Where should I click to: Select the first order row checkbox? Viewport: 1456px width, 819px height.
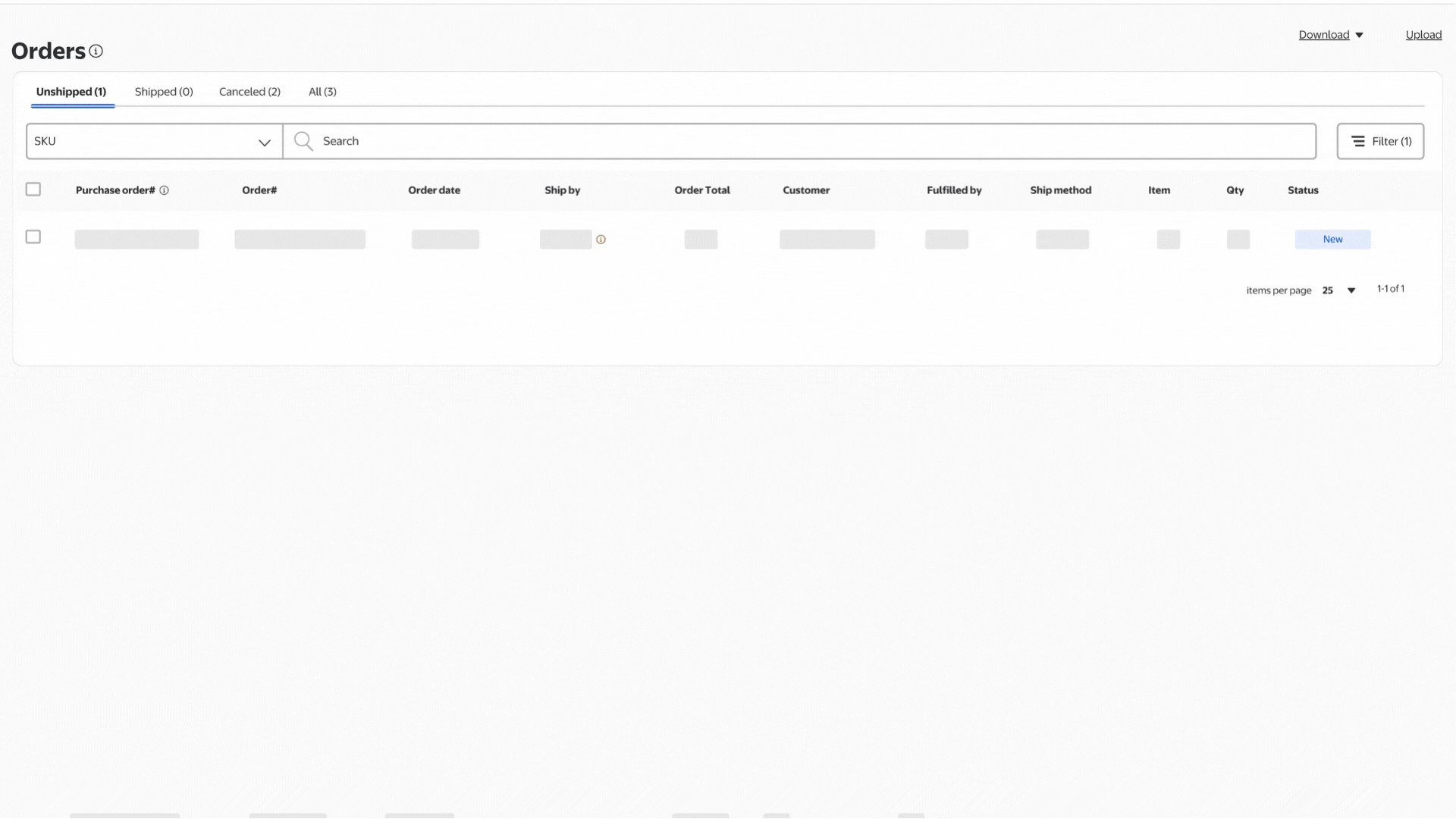coord(33,237)
